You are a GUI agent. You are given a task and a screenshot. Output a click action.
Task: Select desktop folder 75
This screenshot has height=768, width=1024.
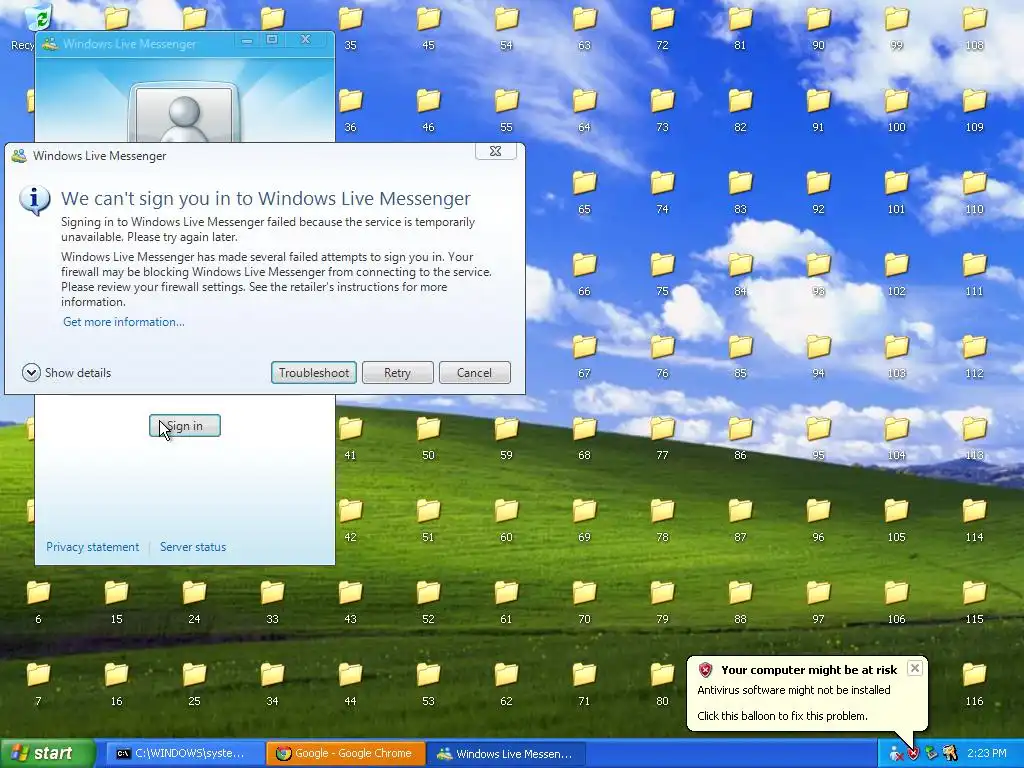(662, 274)
